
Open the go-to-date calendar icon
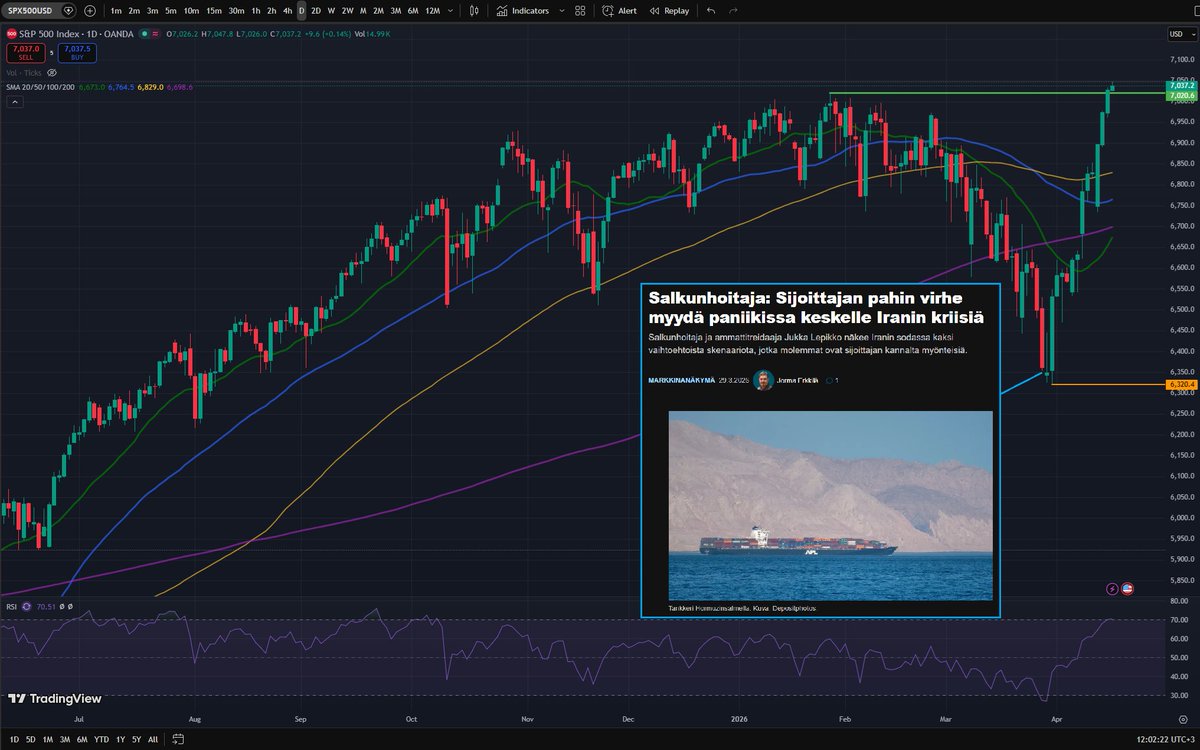[178, 739]
